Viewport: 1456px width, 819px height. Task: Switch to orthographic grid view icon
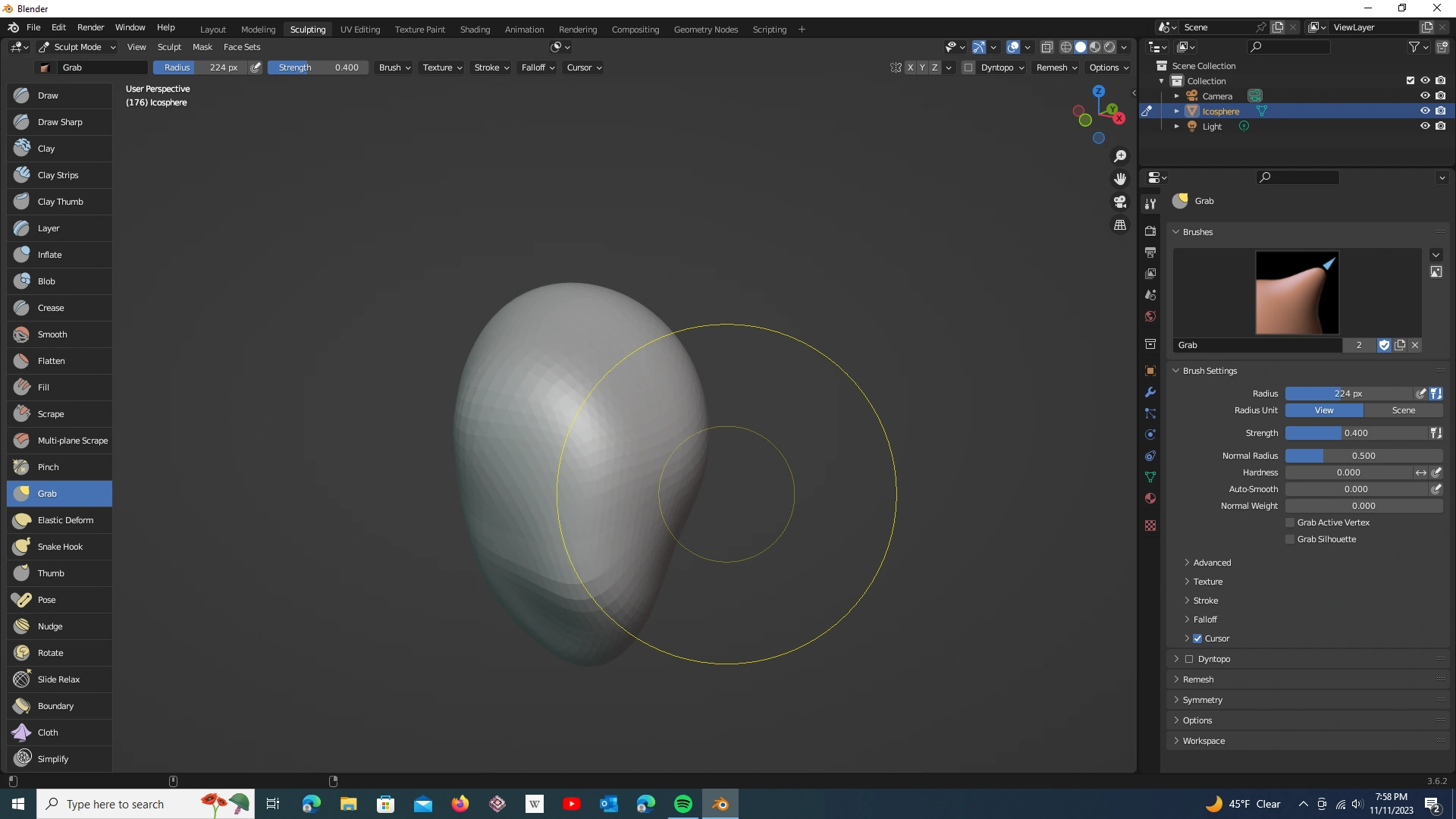point(1120,225)
